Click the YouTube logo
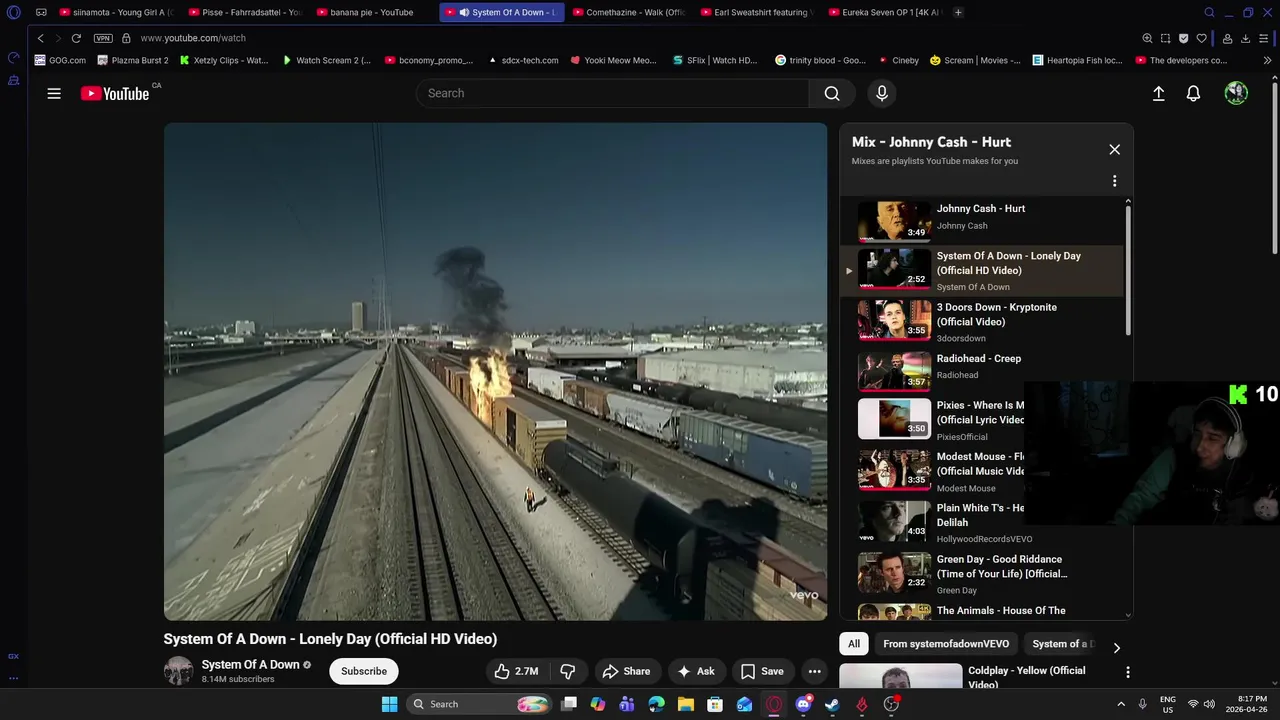Screen dimensions: 1280x720 [115, 93]
